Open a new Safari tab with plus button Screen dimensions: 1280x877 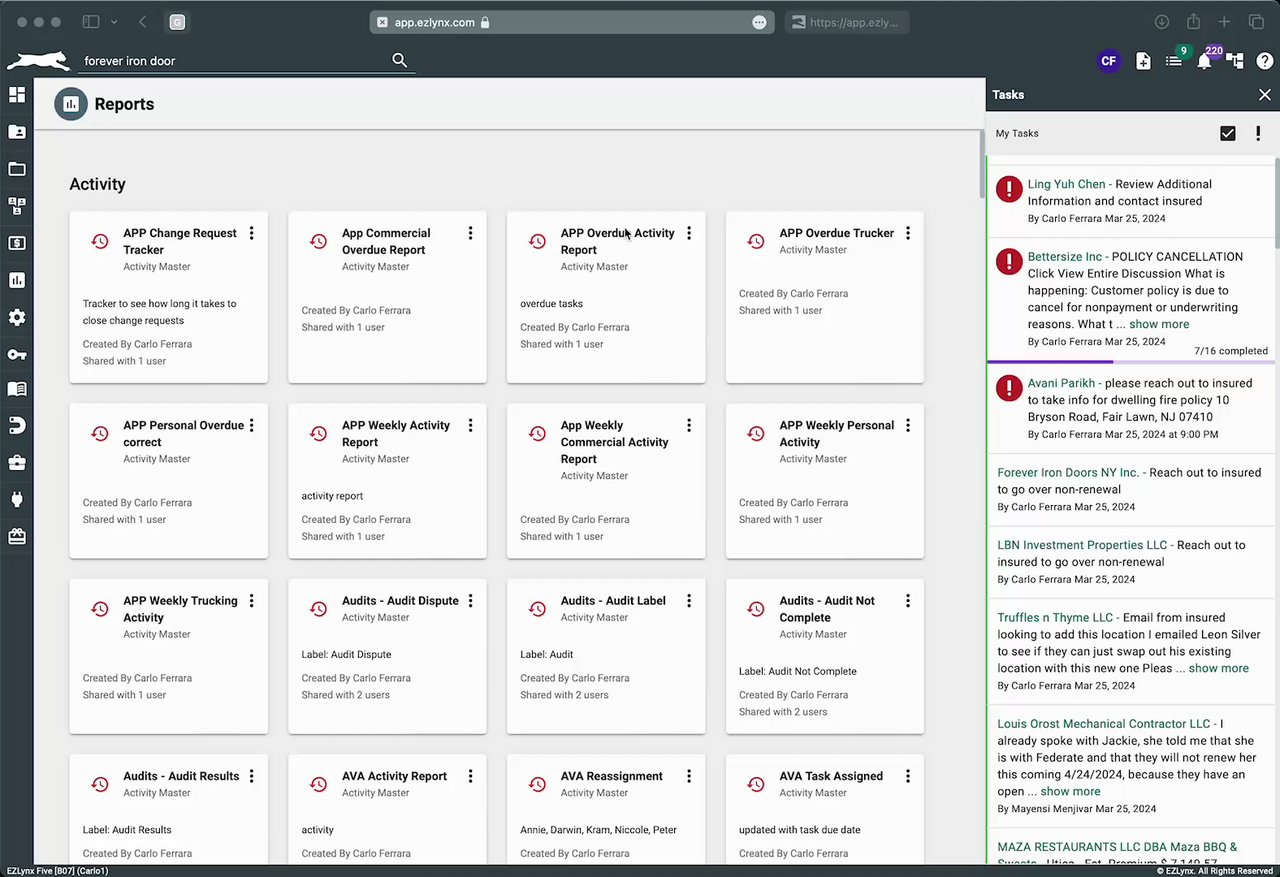(x=1224, y=22)
